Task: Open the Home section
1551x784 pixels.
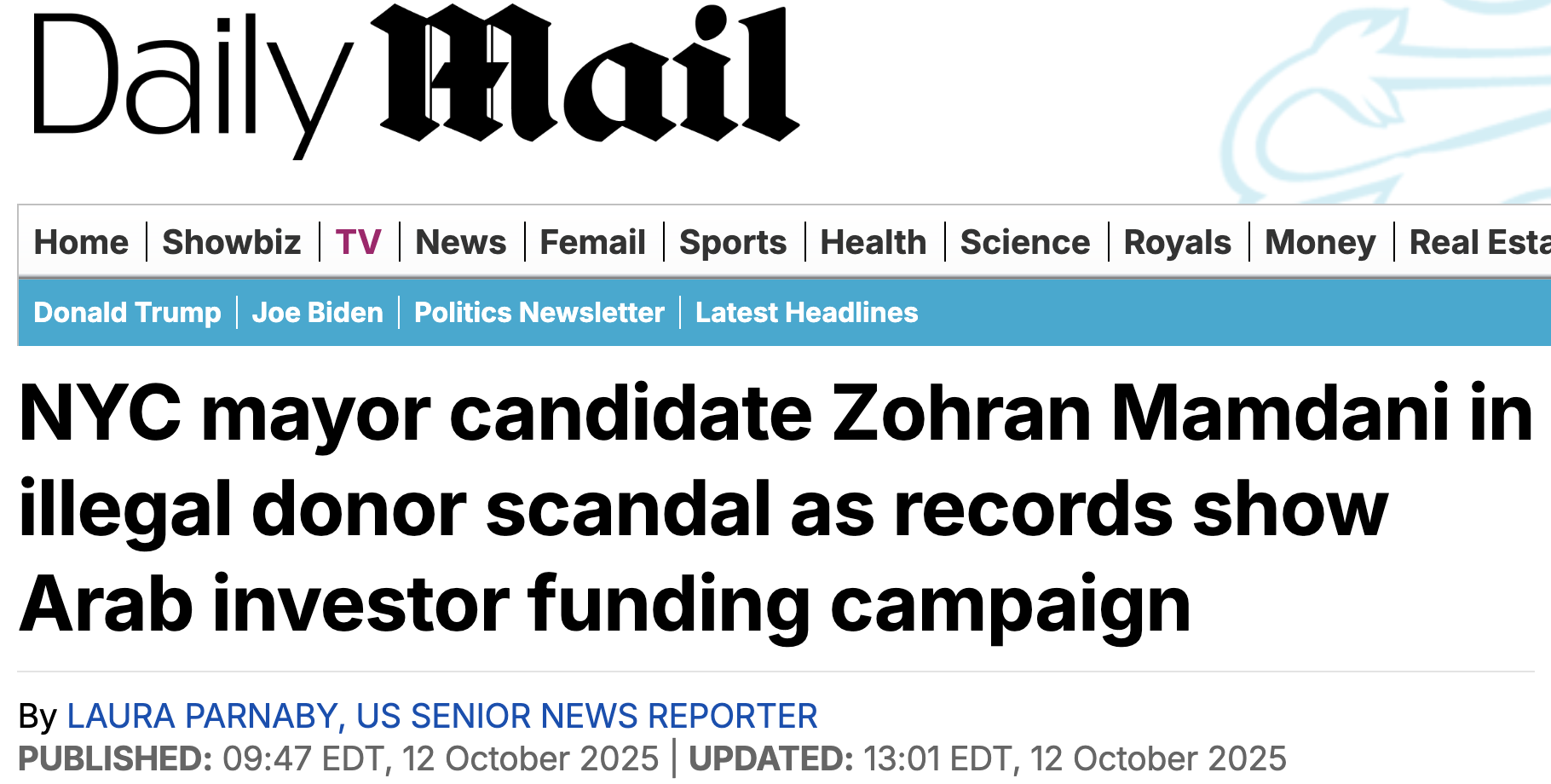Action: [81, 242]
